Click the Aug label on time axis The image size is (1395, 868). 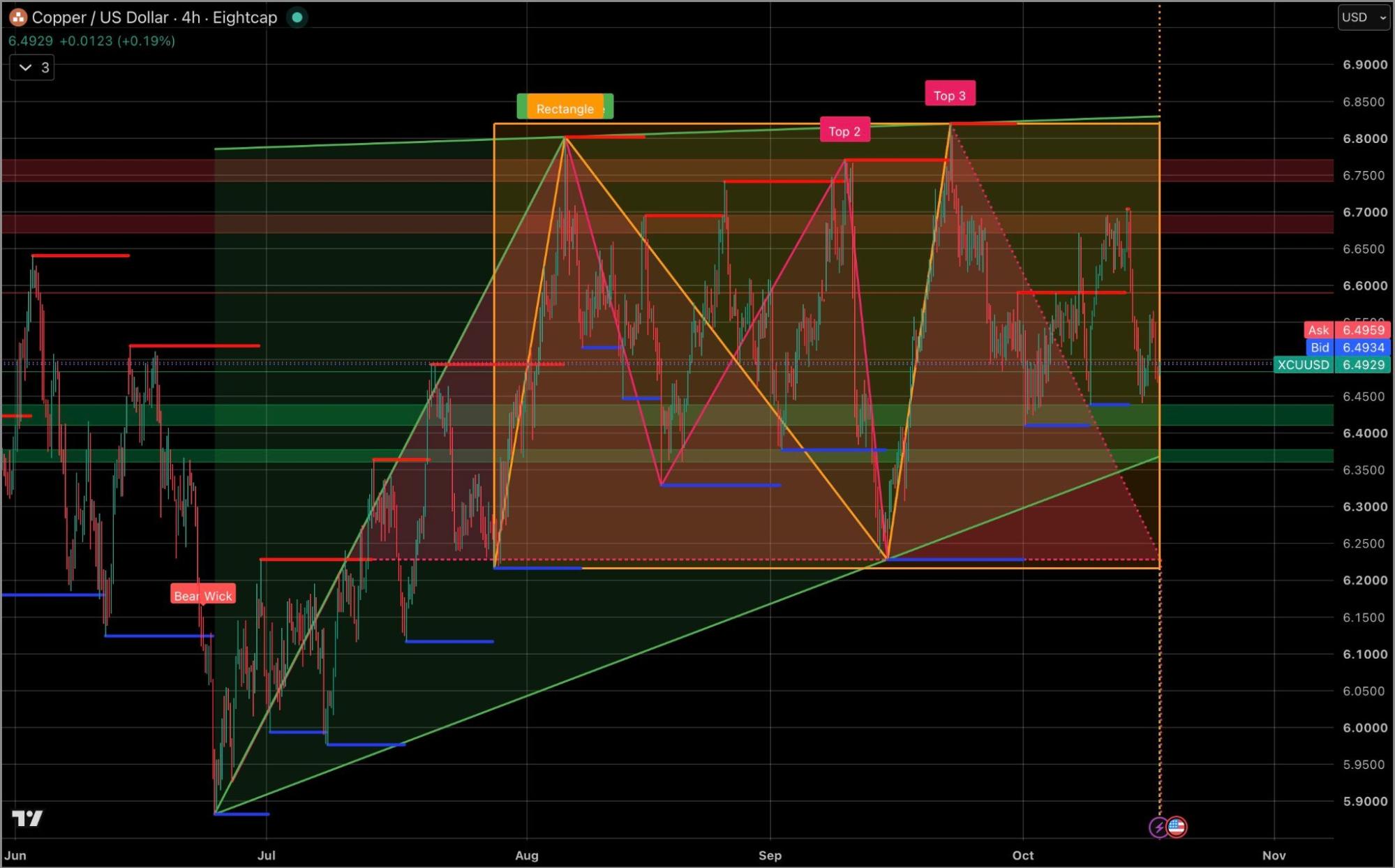point(527,855)
